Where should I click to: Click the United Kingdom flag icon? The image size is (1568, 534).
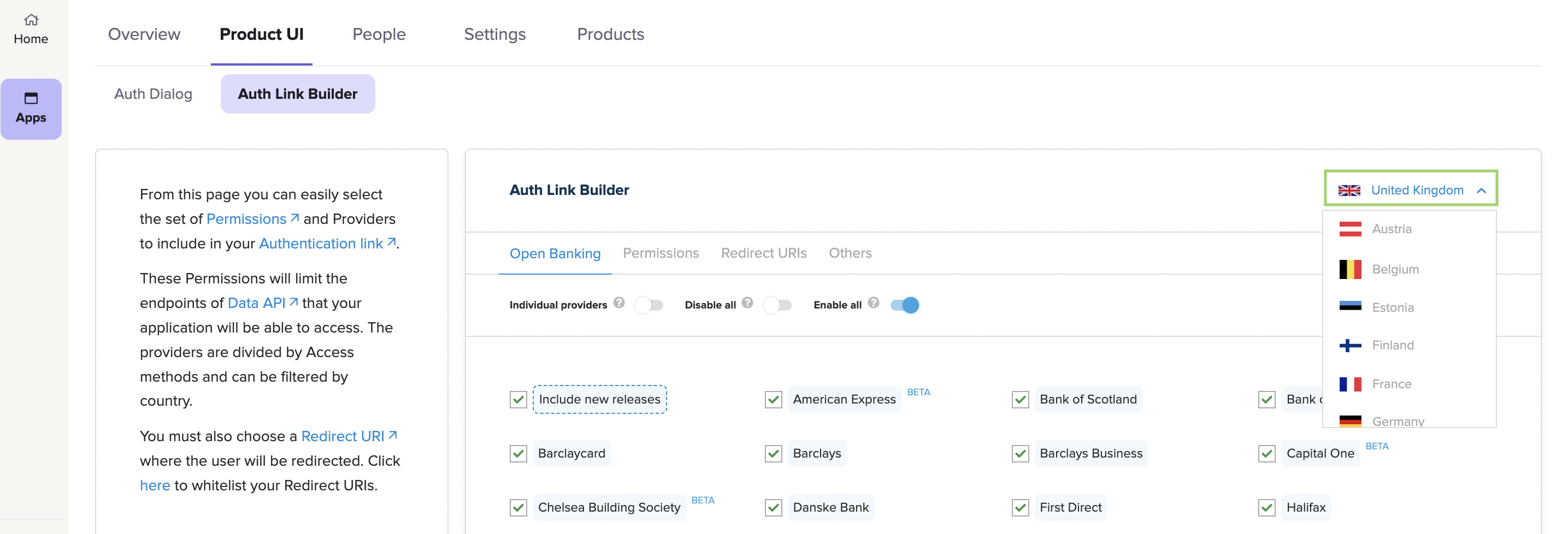1349,191
